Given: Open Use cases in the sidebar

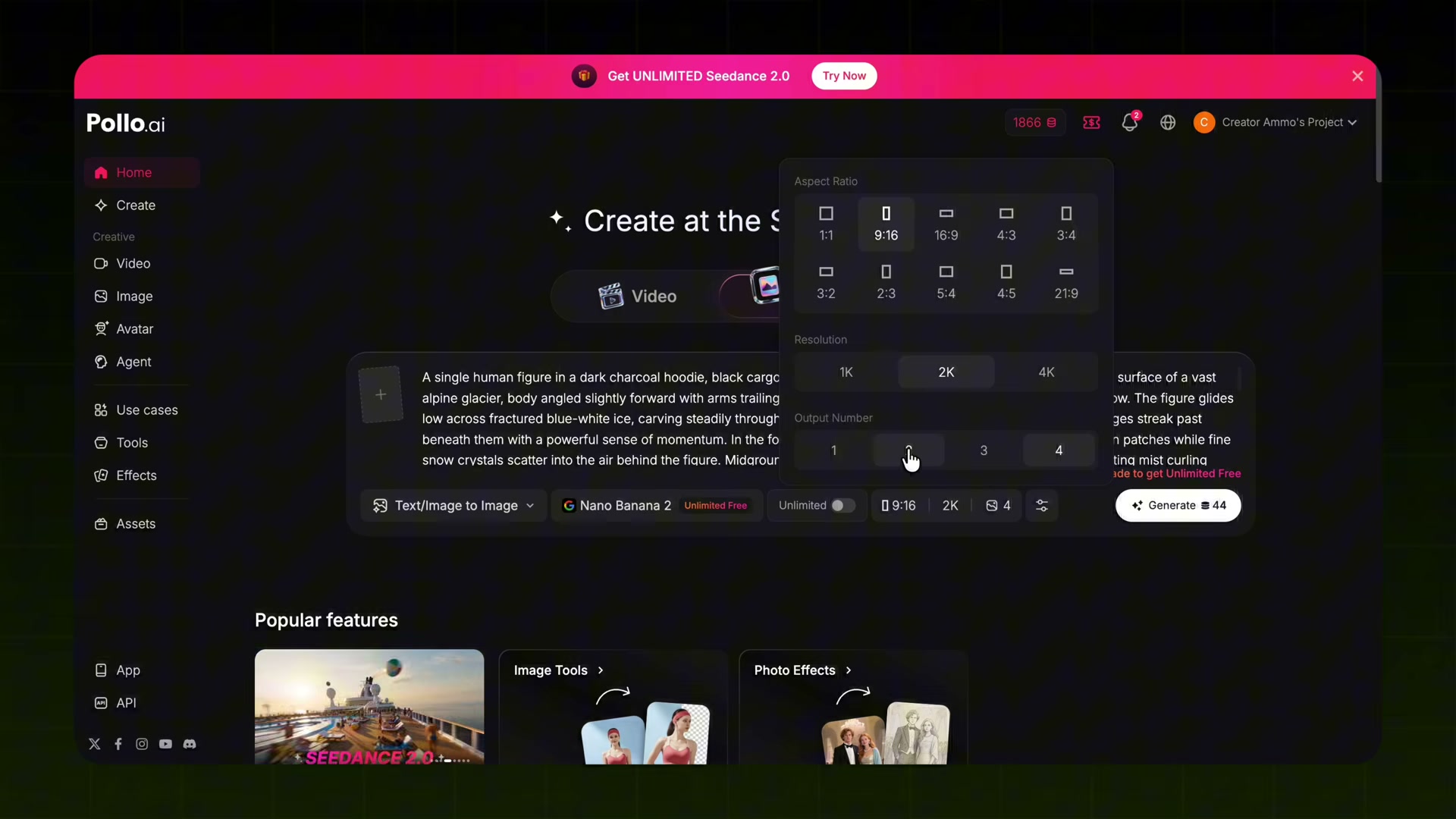Looking at the screenshot, I should click(x=142, y=410).
